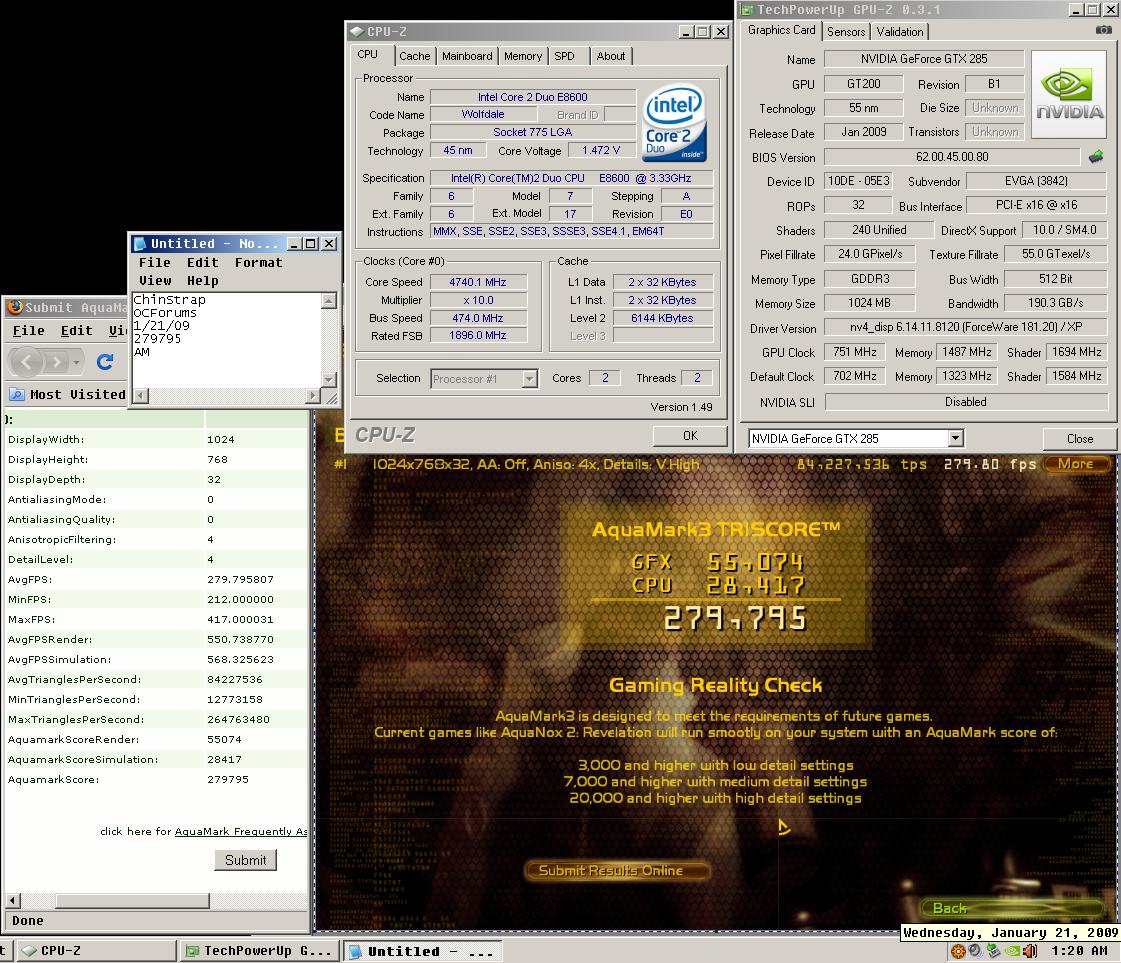Click the Back button in AquaMark3
This screenshot has width=1121, height=963.
click(1011, 908)
